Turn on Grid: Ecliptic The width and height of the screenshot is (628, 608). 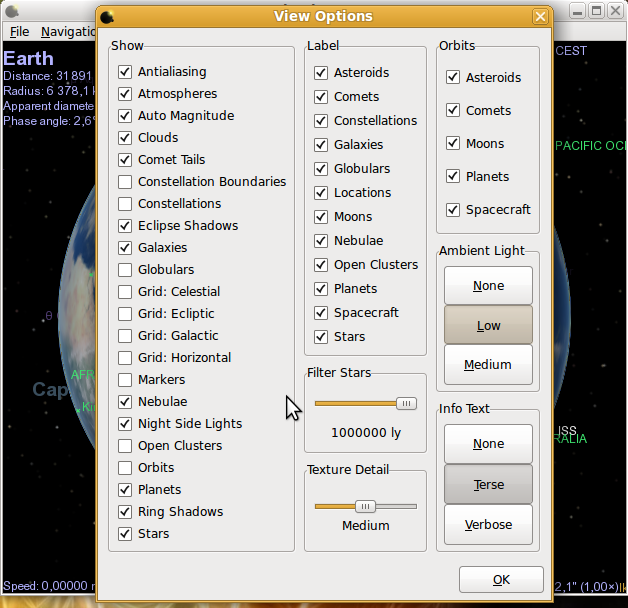pos(125,314)
